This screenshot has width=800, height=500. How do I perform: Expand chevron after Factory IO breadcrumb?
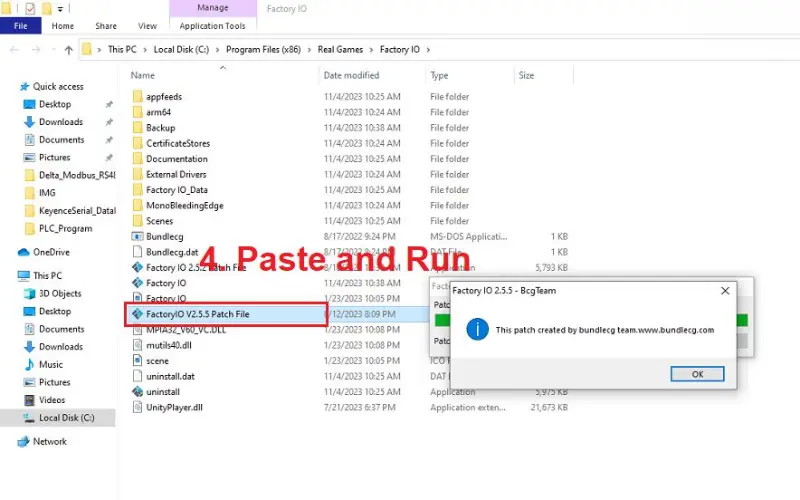click(428, 49)
